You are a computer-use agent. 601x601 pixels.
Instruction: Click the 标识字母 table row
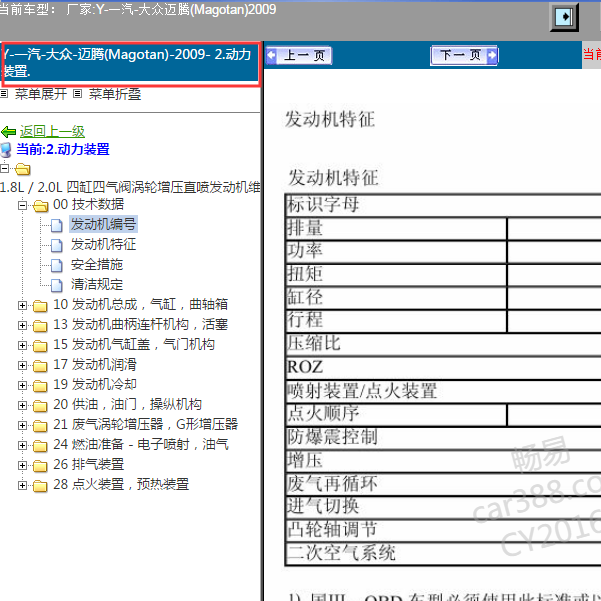(443, 205)
